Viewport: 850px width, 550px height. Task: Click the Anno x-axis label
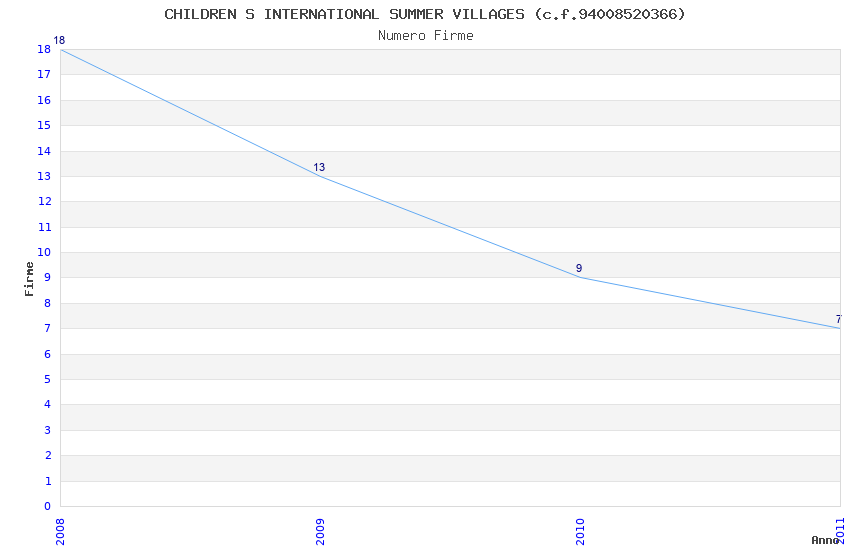click(x=824, y=540)
